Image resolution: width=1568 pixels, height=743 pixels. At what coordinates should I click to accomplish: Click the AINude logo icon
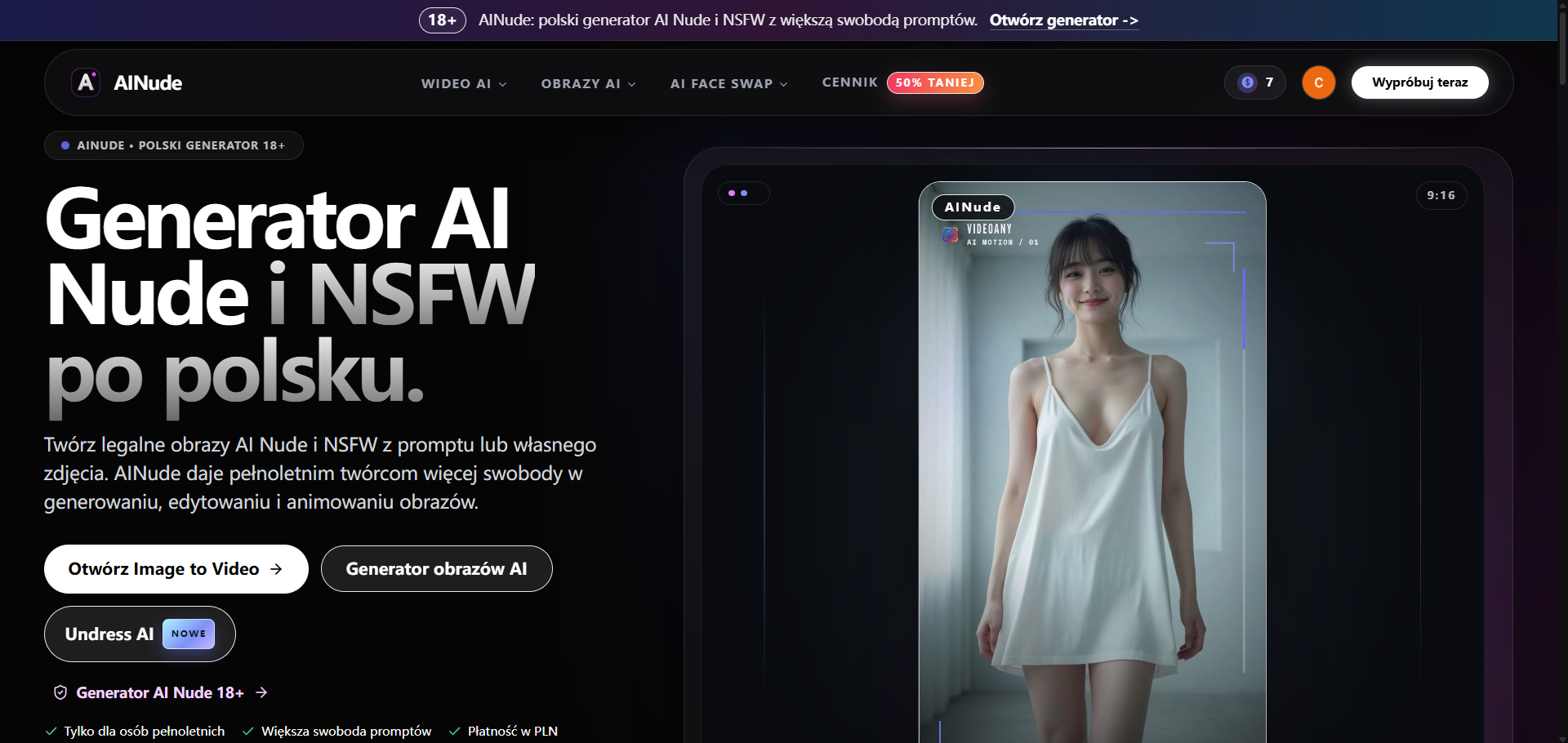click(86, 82)
